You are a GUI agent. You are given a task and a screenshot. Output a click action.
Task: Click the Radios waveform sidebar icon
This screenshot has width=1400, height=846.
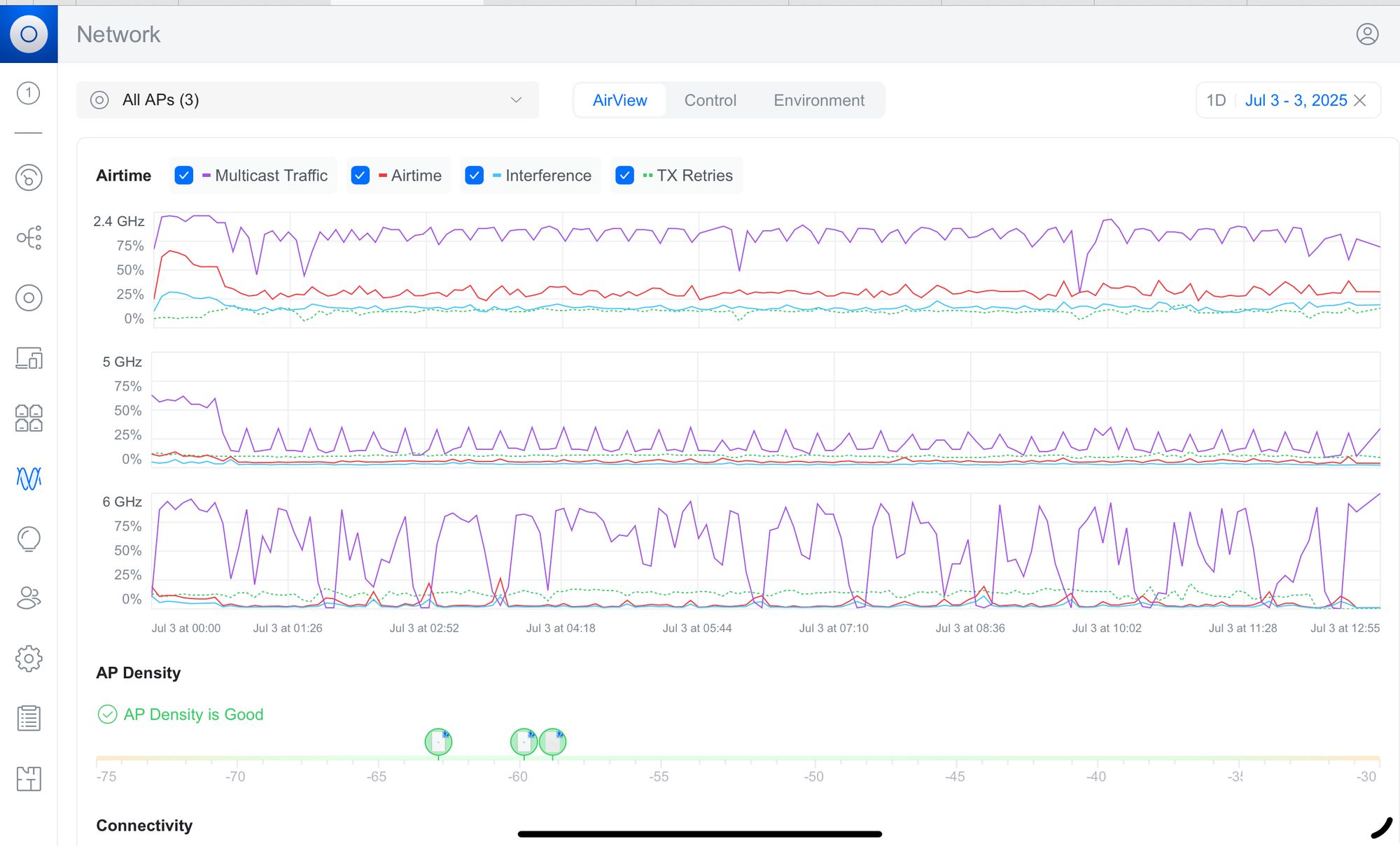pos(29,479)
